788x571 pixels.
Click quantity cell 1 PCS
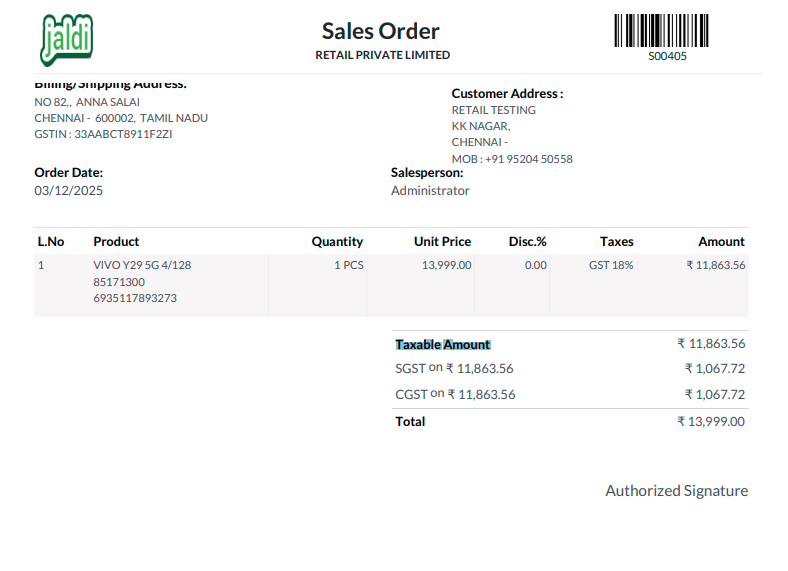click(x=349, y=265)
